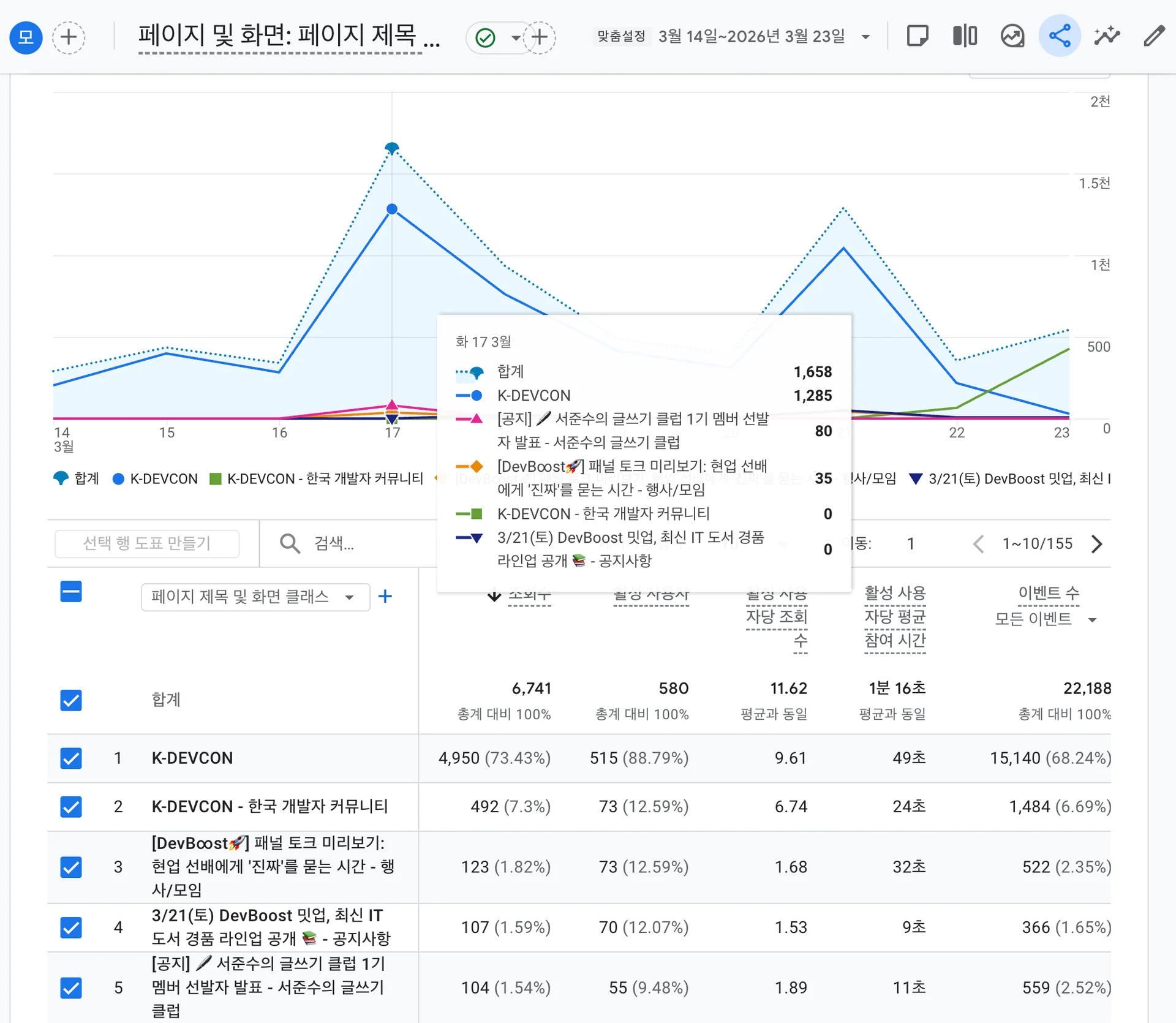Click the '3/21(토) DevBoost 밋업' row title

(271, 927)
